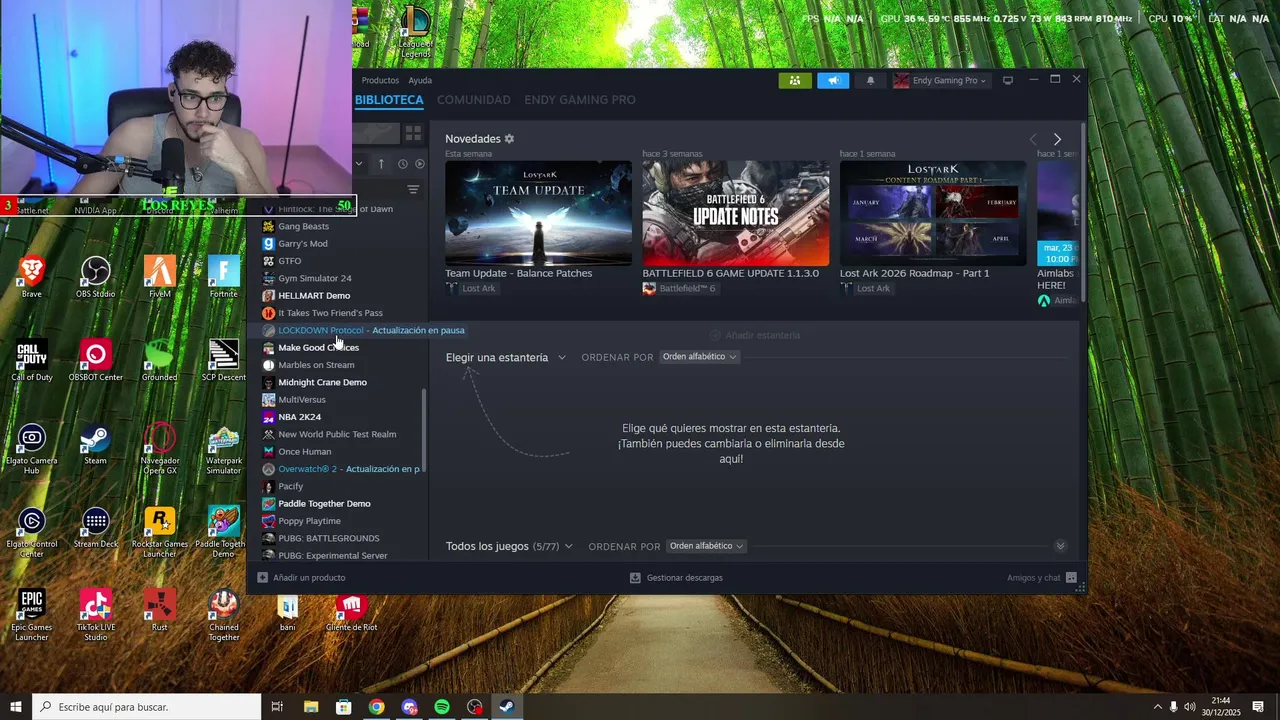Click the library game list scrollbar
Image resolution: width=1280 pixels, height=720 pixels.
click(424, 431)
